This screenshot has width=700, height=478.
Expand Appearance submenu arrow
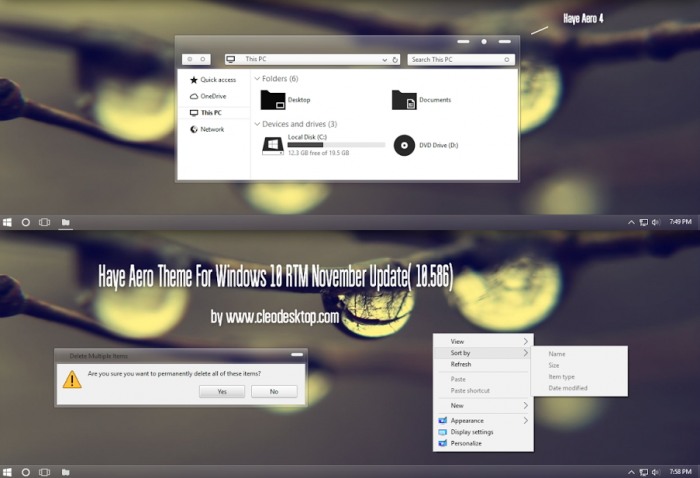pos(525,420)
